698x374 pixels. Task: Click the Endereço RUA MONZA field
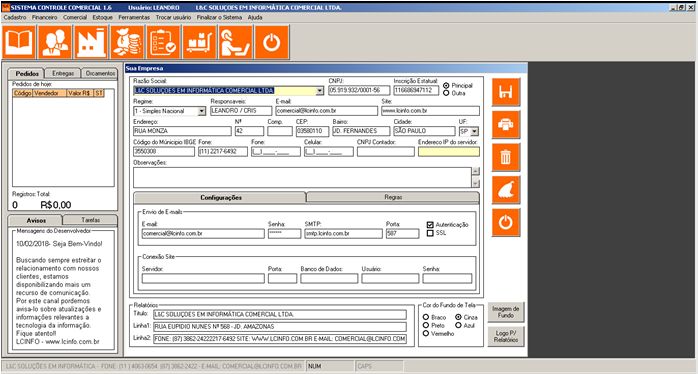click(182, 131)
